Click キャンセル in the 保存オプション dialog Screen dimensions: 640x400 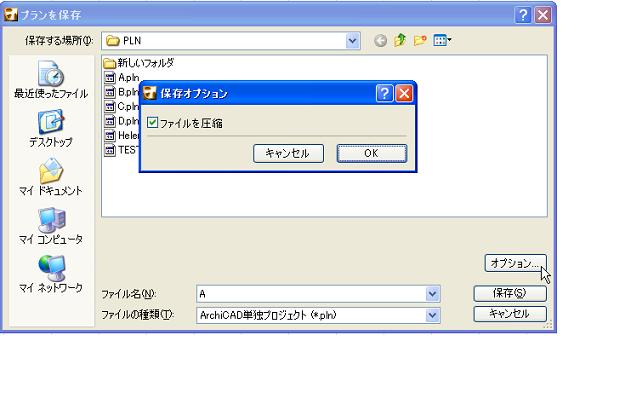click(x=288, y=153)
